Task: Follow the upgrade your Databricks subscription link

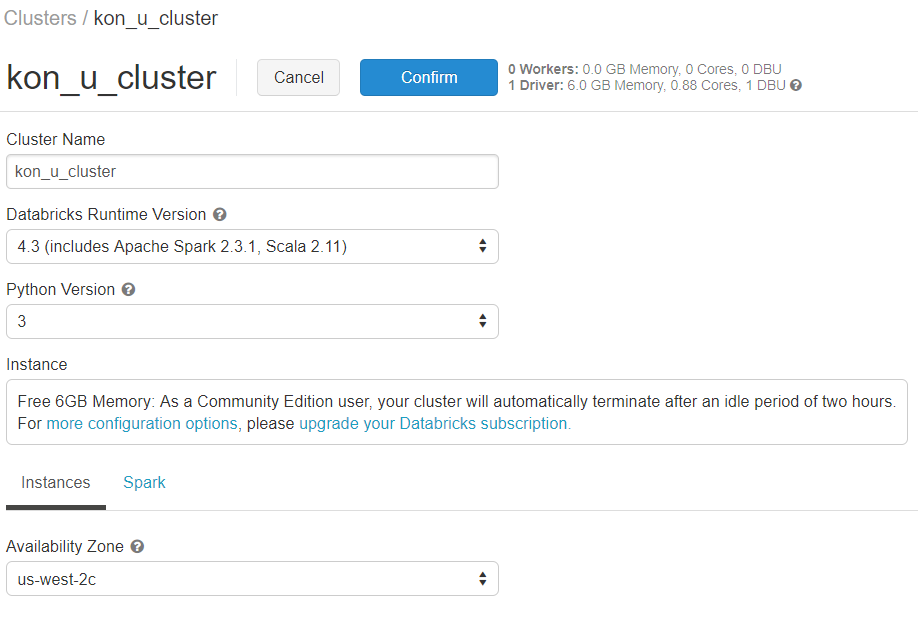Action: [435, 423]
